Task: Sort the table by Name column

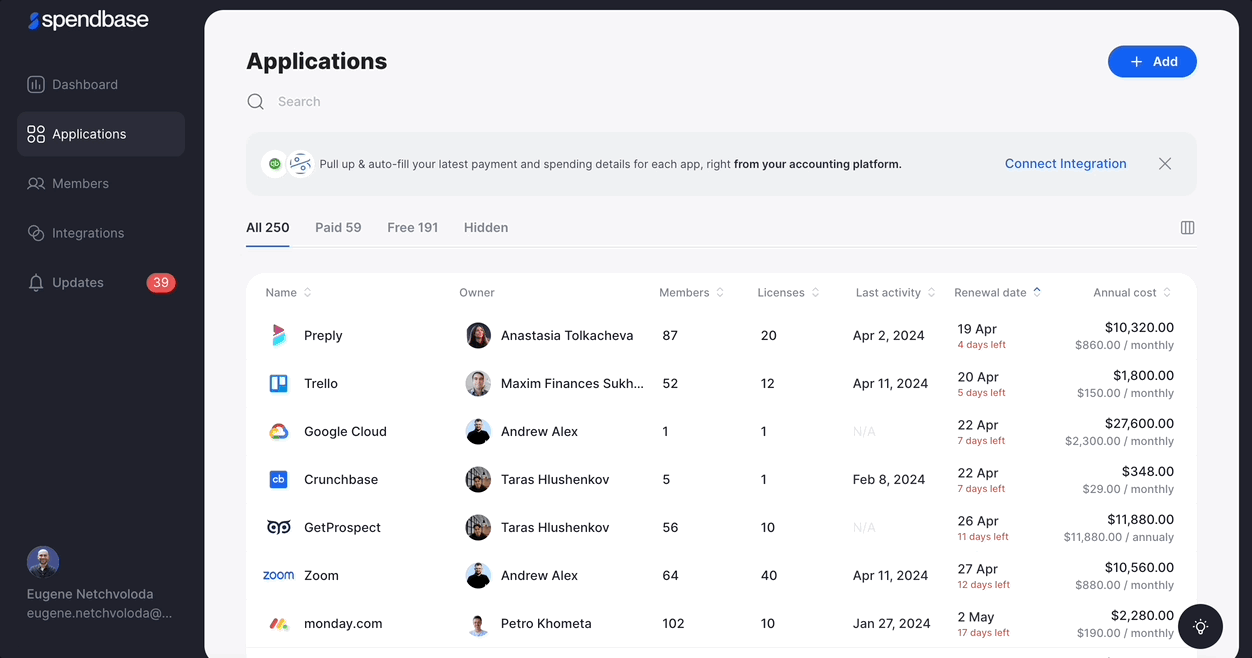Action: pos(288,293)
